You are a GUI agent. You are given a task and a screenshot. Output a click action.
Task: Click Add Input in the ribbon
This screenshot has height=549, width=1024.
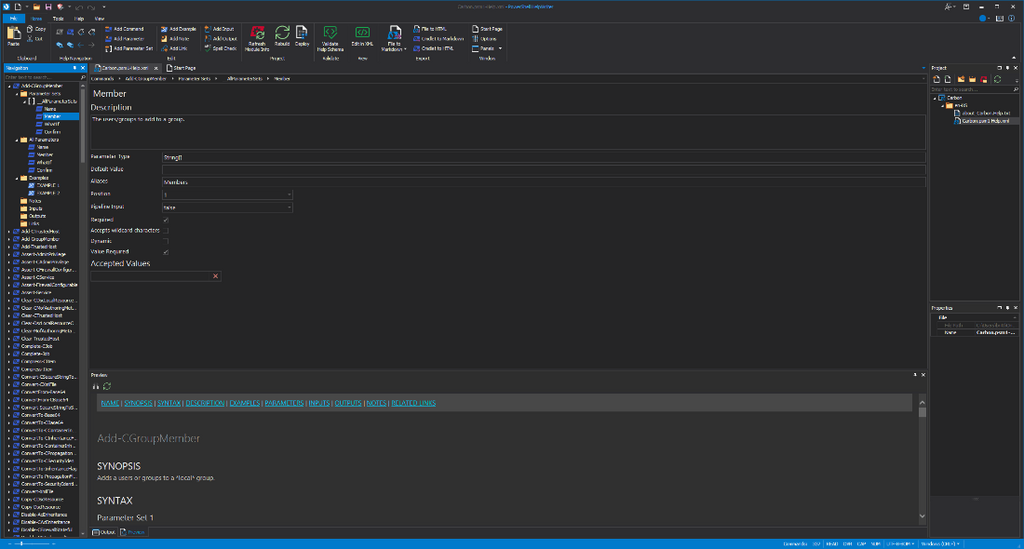click(219, 29)
